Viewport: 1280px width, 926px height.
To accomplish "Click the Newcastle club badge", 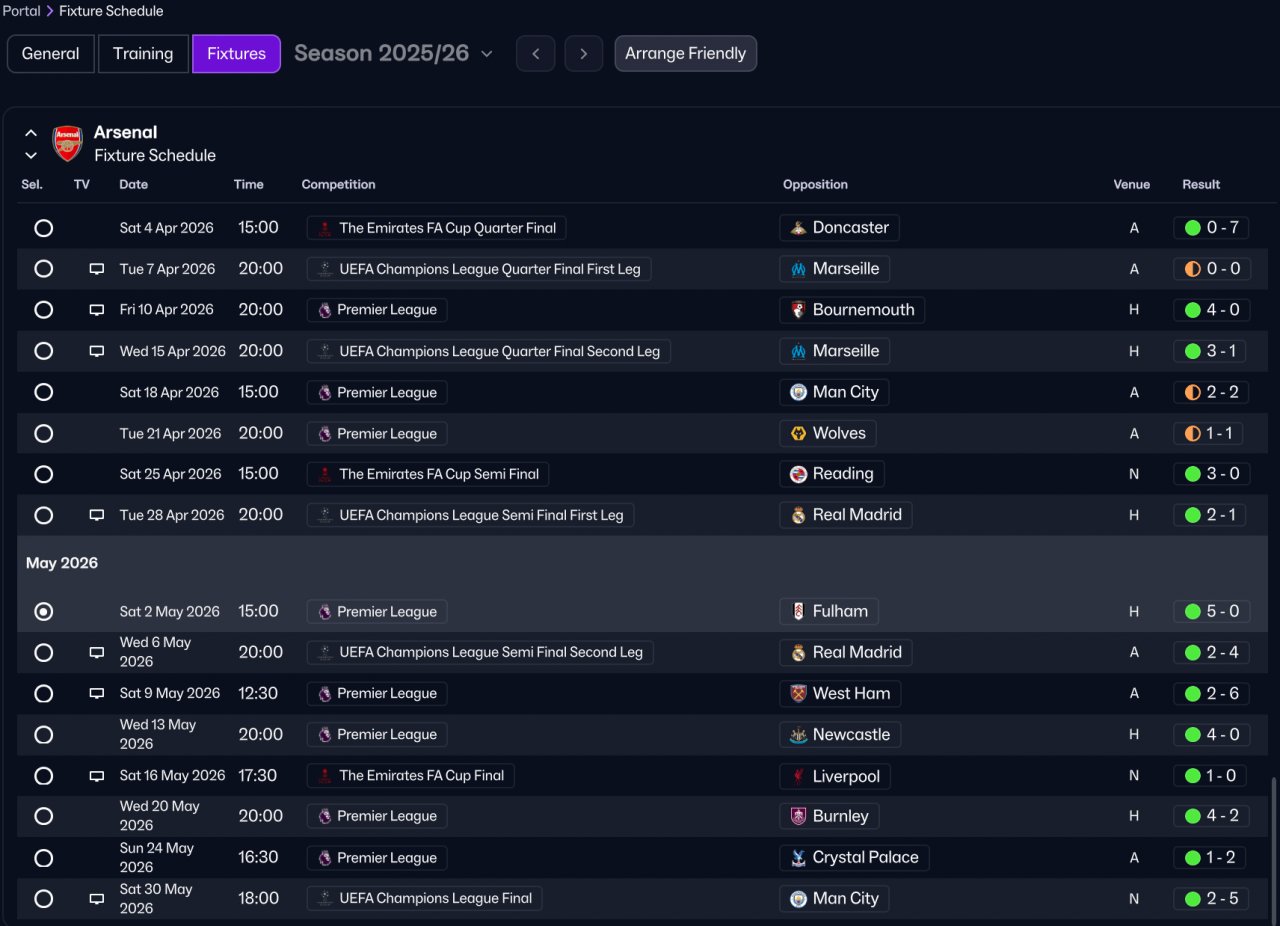I will click(798, 734).
